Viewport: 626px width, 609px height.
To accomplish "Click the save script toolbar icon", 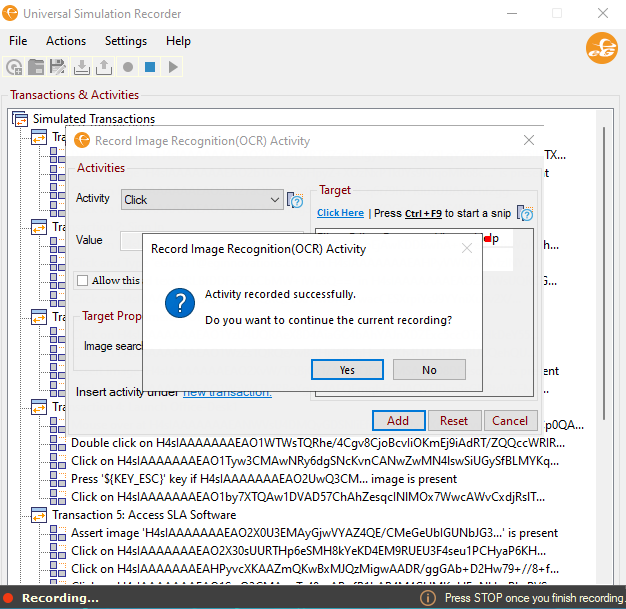I will pyautogui.click(x=58, y=67).
